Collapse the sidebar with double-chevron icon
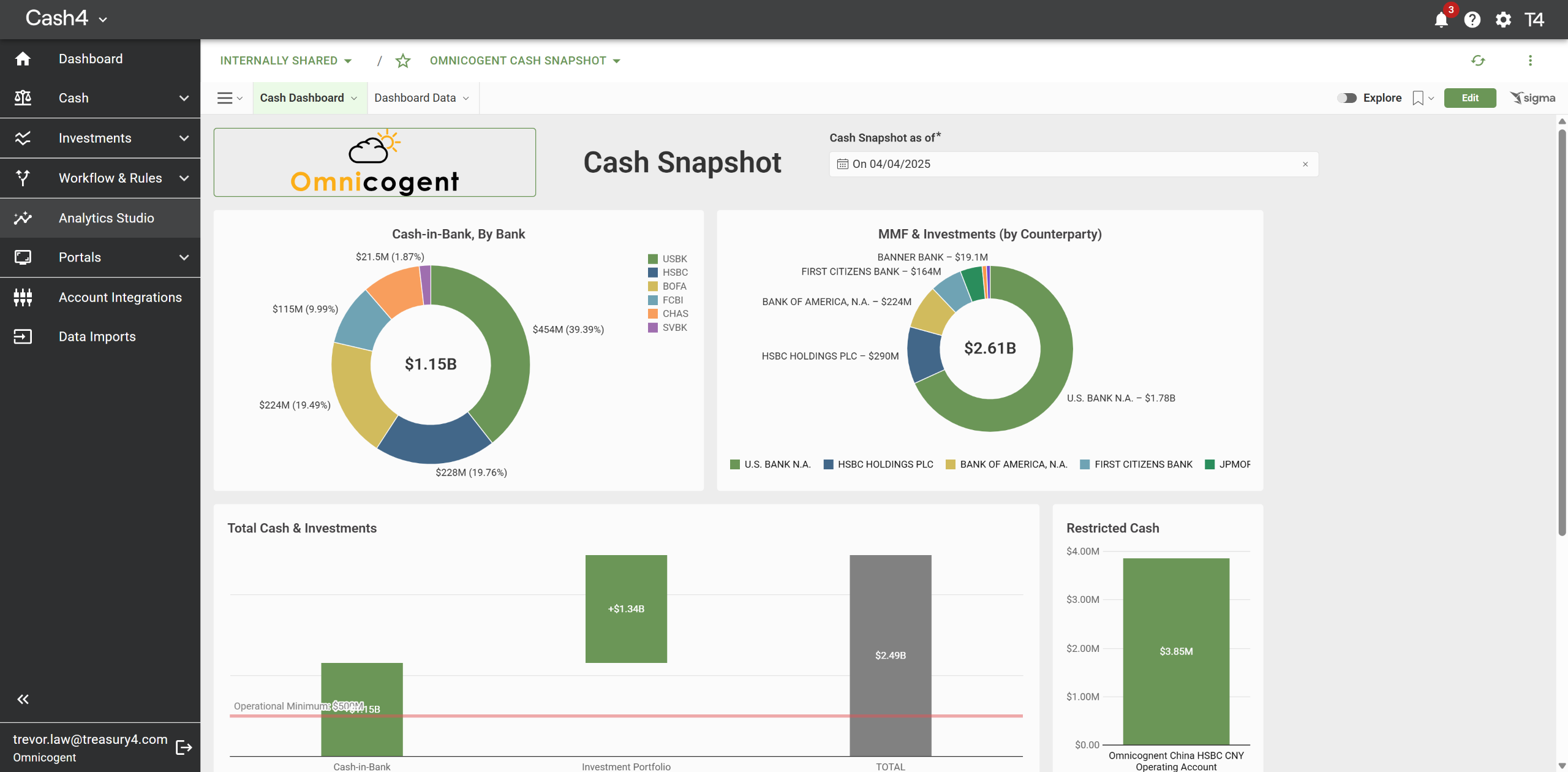This screenshot has width=1568, height=772. pyautogui.click(x=23, y=699)
